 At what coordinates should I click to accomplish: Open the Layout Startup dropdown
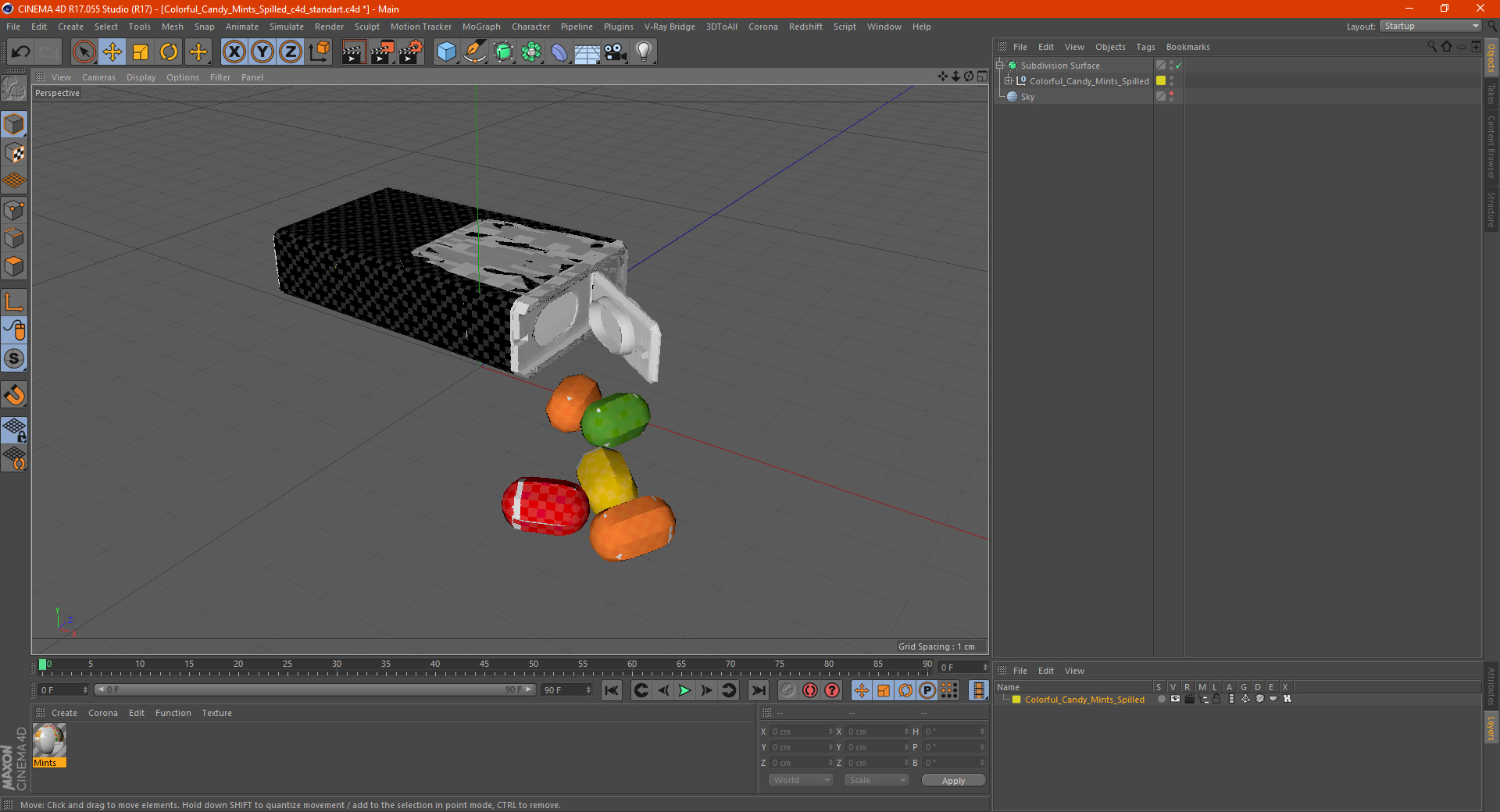(1430, 26)
